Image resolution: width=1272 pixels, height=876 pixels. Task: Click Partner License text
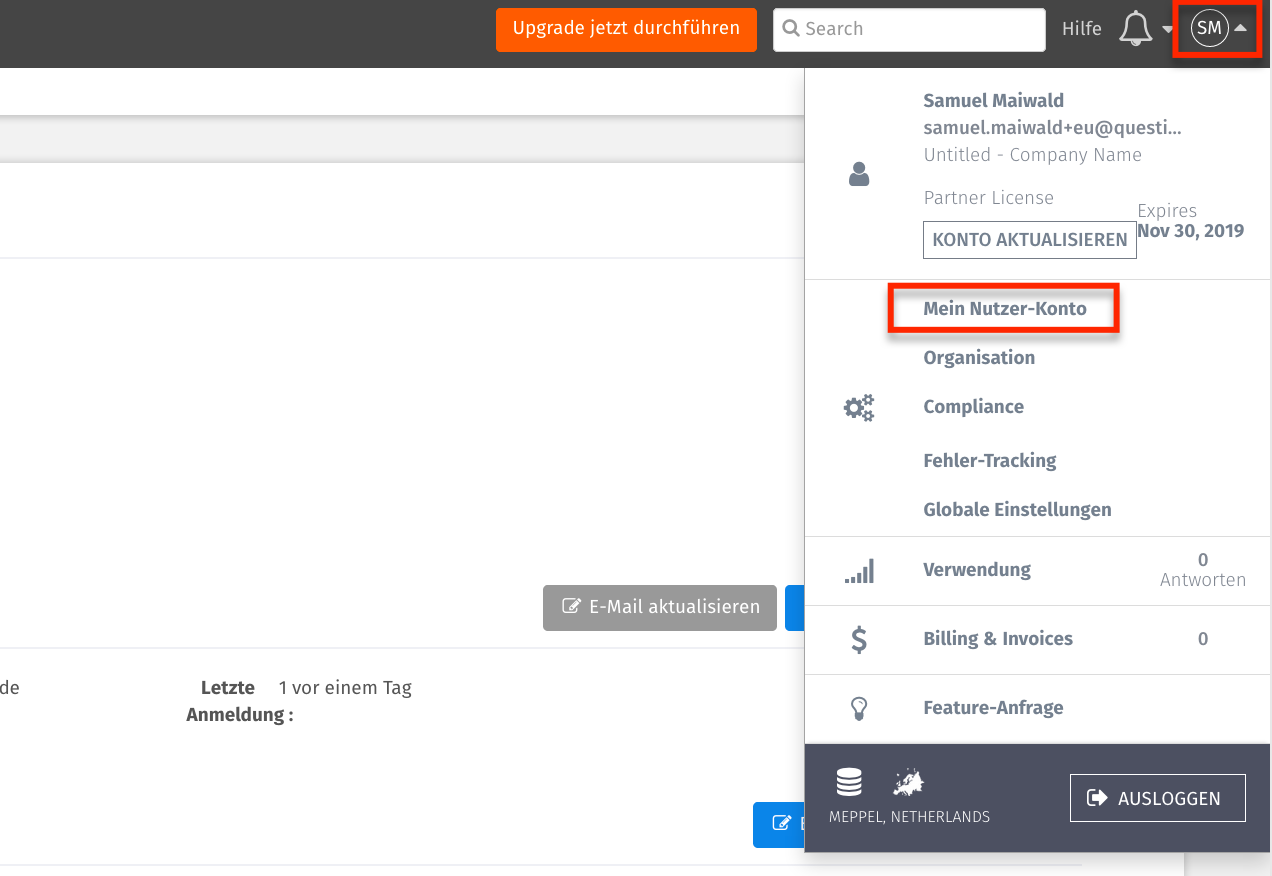(x=988, y=198)
